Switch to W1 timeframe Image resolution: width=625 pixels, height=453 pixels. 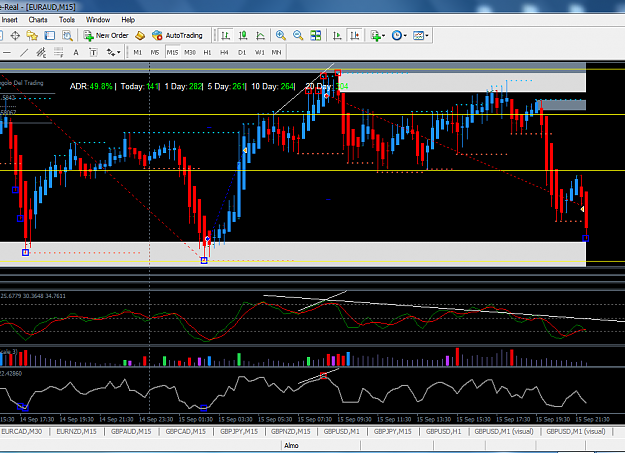(x=259, y=52)
